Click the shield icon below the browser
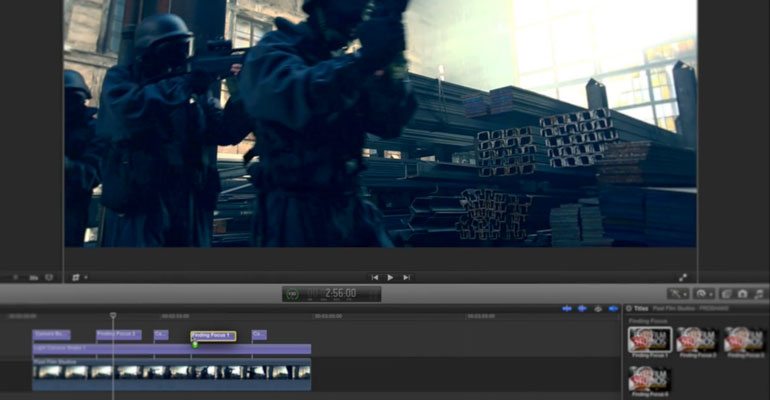The width and height of the screenshot is (770, 400). [x=49, y=277]
